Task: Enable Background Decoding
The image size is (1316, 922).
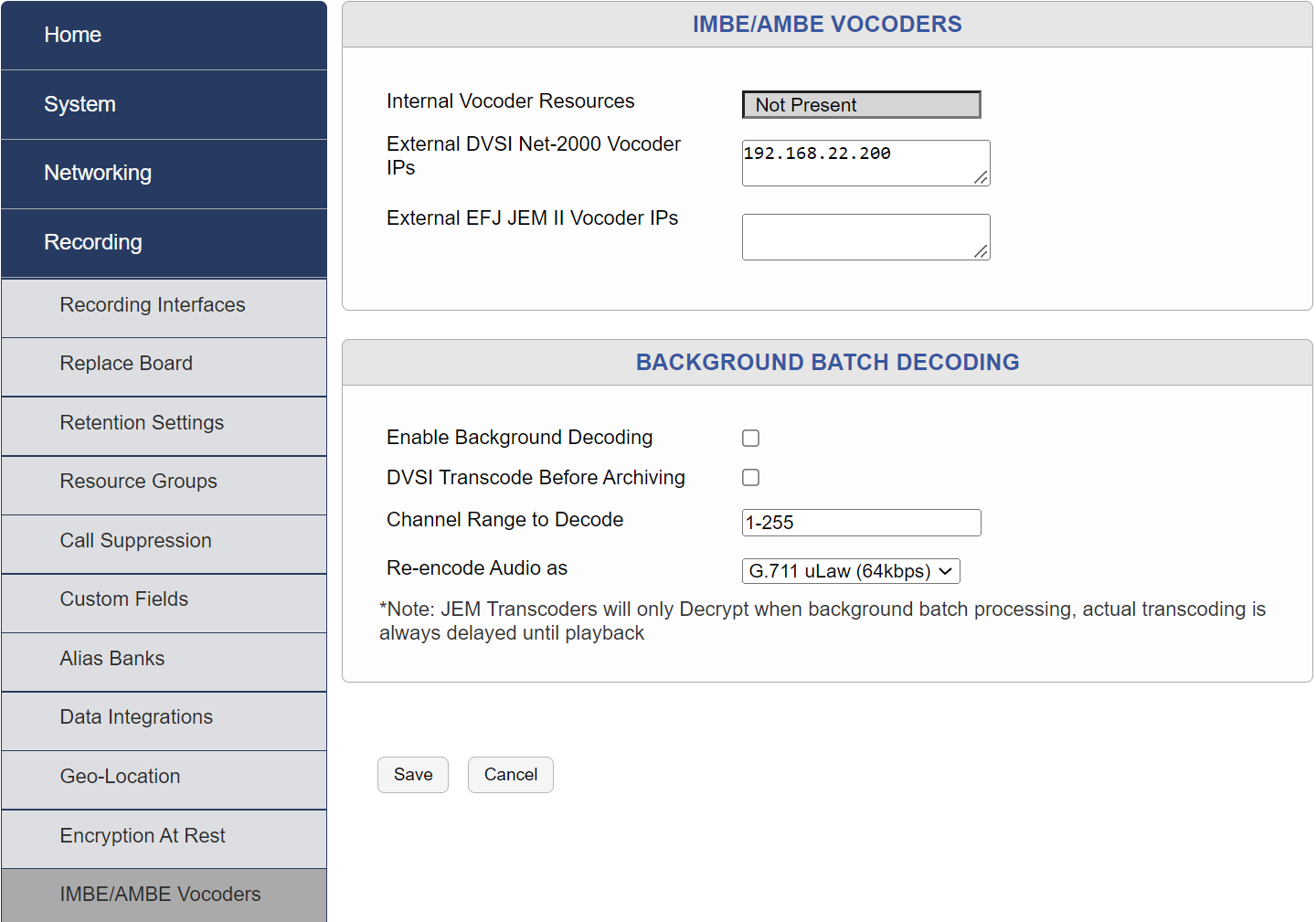Action: pos(750,438)
